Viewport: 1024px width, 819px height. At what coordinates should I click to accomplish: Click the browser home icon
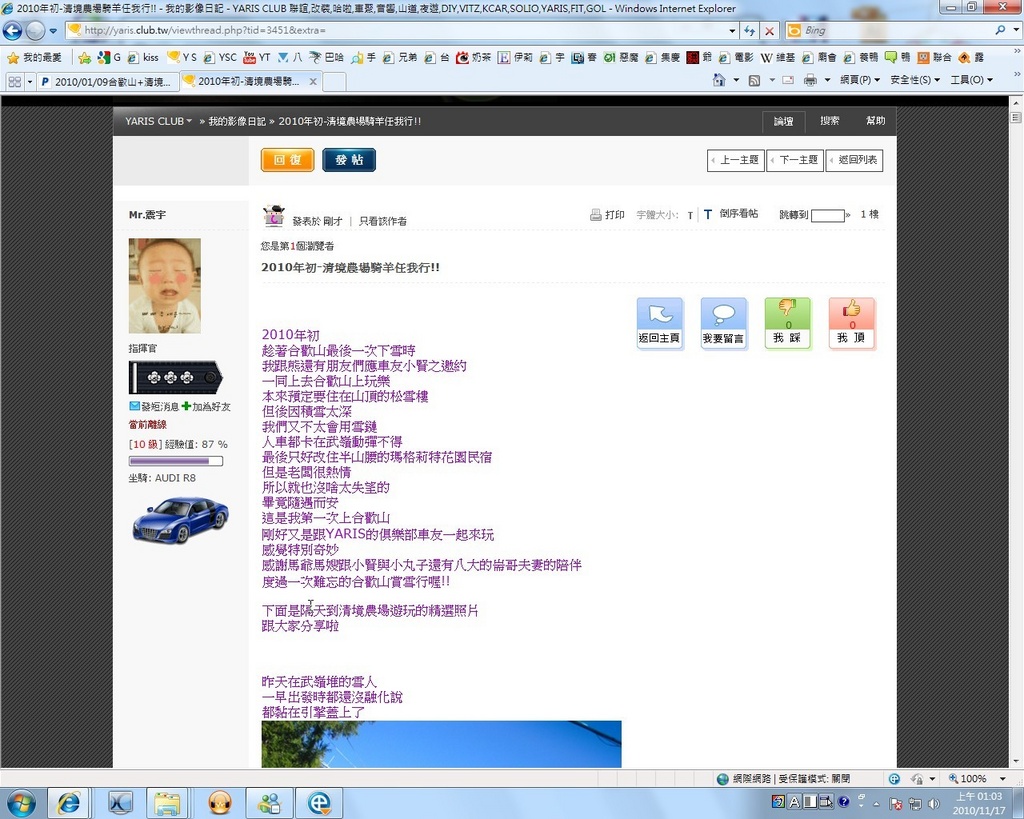[719, 80]
